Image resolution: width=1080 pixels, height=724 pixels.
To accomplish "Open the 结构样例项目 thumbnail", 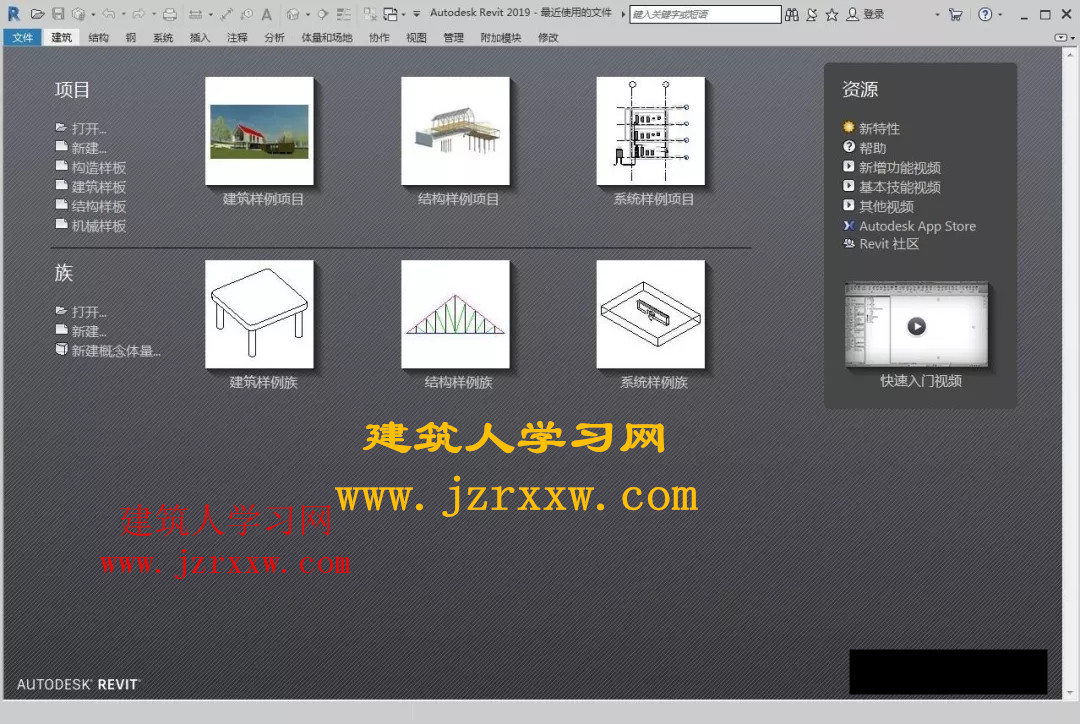I will pos(455,131).
